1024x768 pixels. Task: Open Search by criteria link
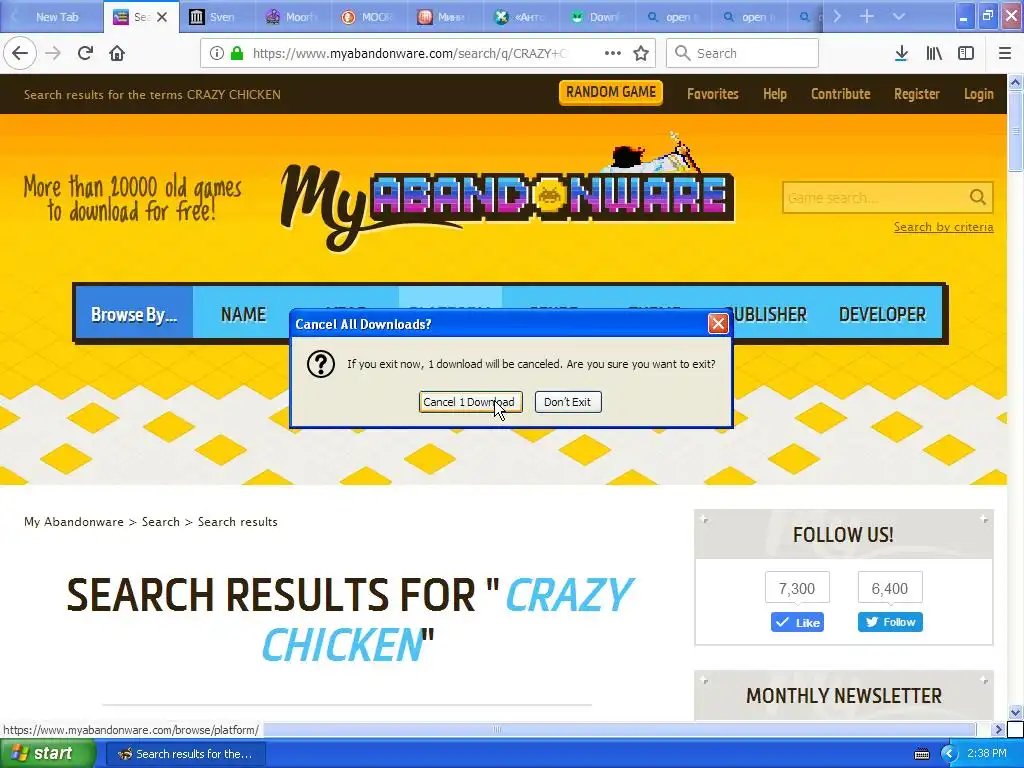coord(944,227)
